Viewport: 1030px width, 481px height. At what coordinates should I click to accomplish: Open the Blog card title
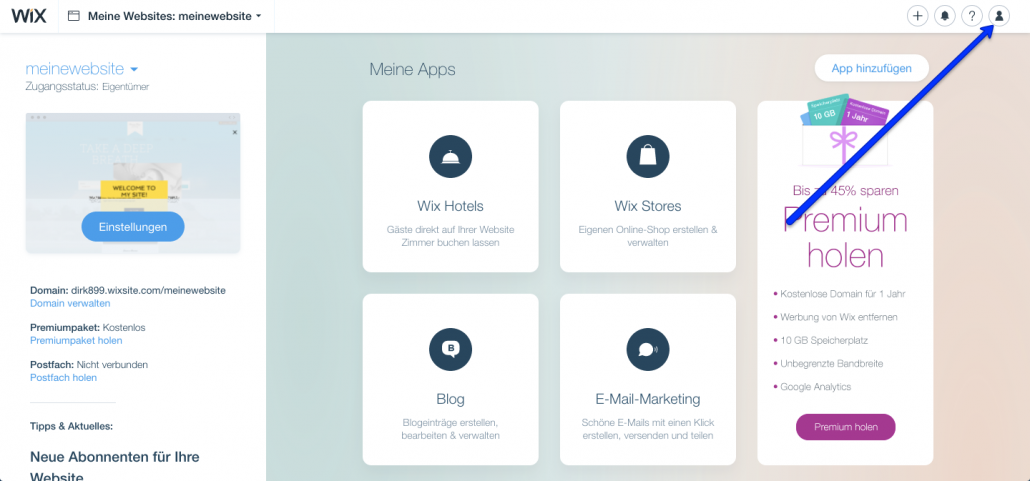[450, 400]
